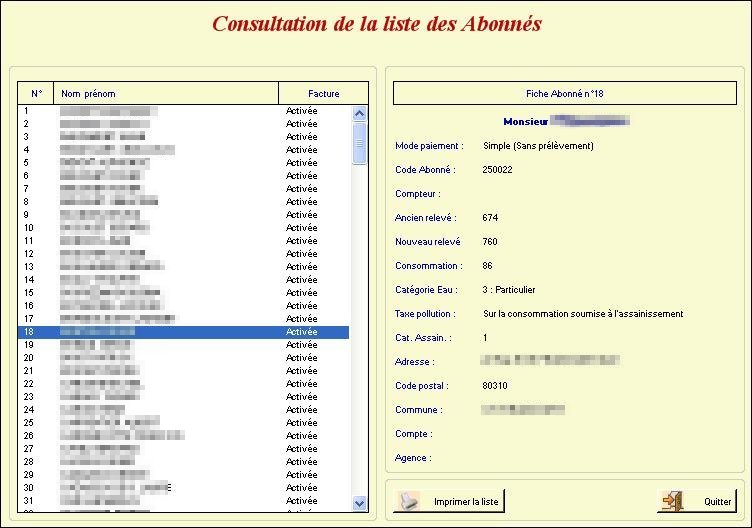This screenshot has height=528, width=752.
Task: Click the exit door icon on Quitter
Action: pyautogui.click(x=673, y=500)
